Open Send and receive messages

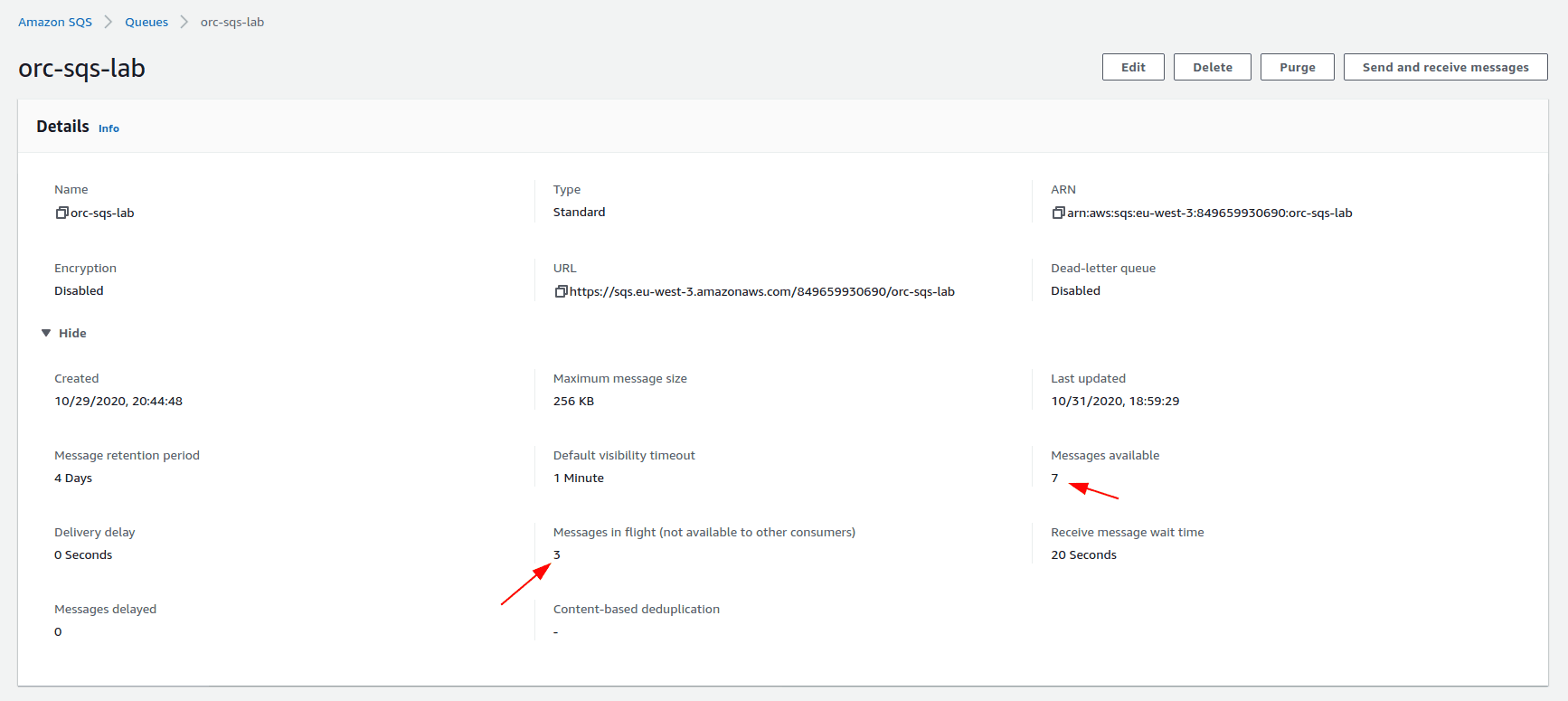[x=1445, y=67]
